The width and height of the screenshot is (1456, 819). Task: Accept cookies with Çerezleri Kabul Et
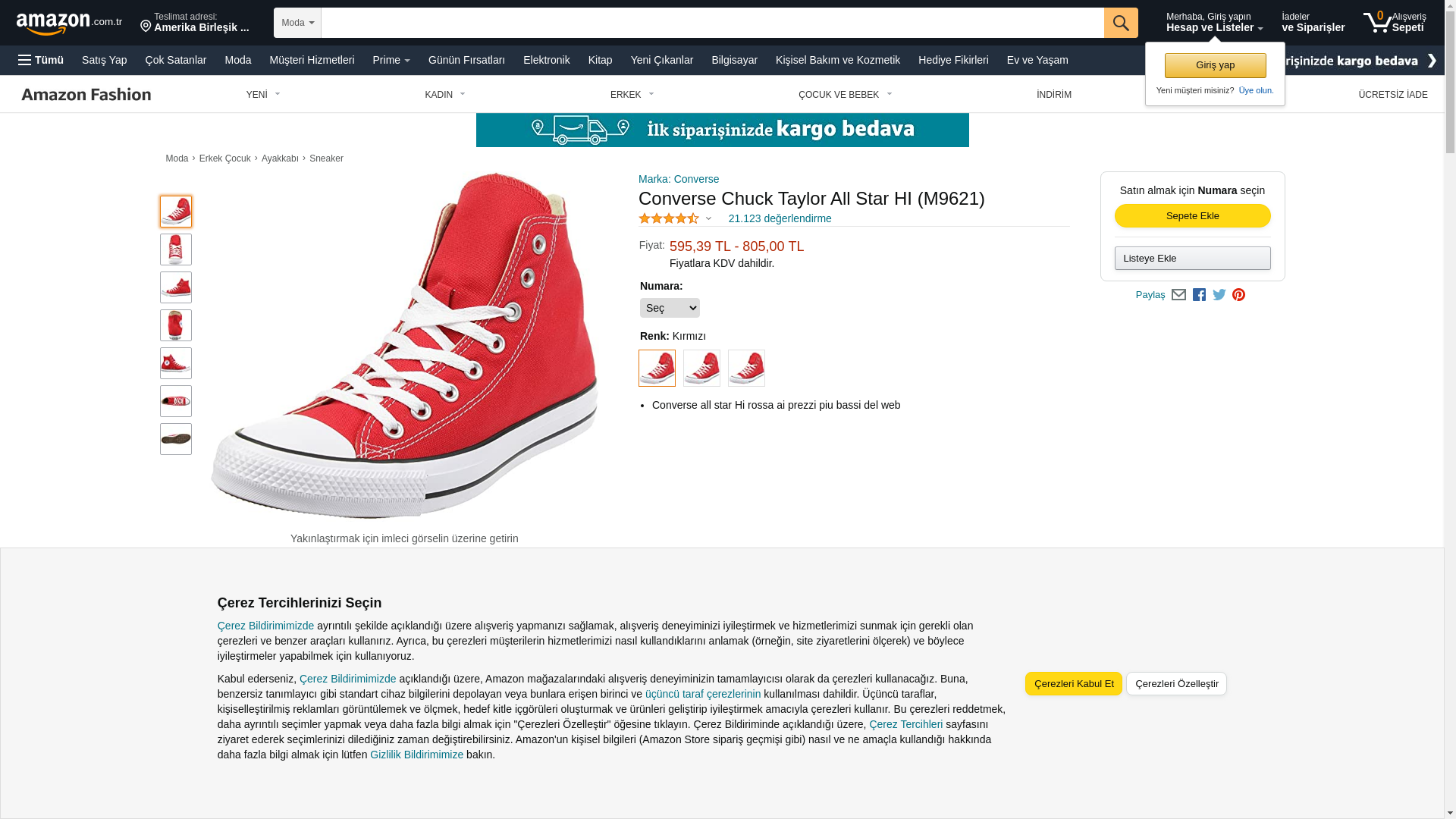(1073, 683)
